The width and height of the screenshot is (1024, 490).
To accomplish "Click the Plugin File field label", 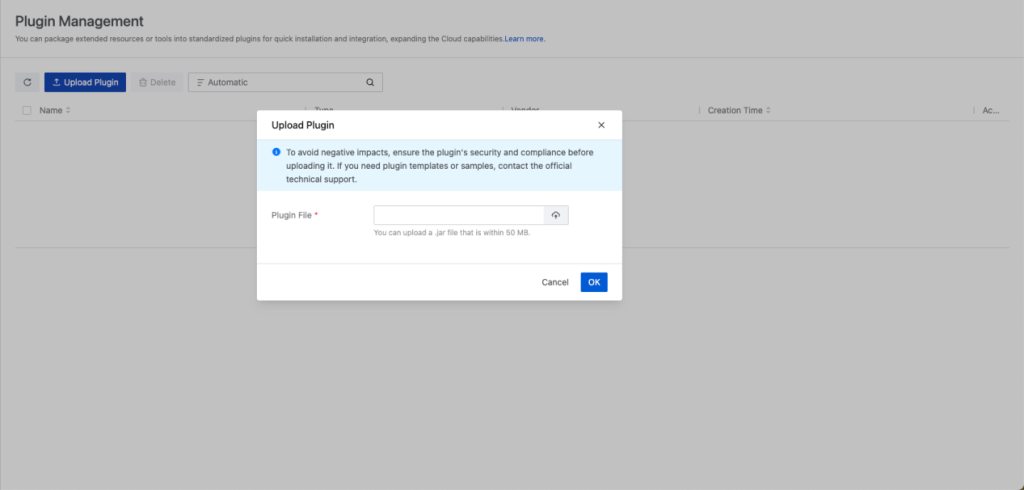I will tap(293, 215).
